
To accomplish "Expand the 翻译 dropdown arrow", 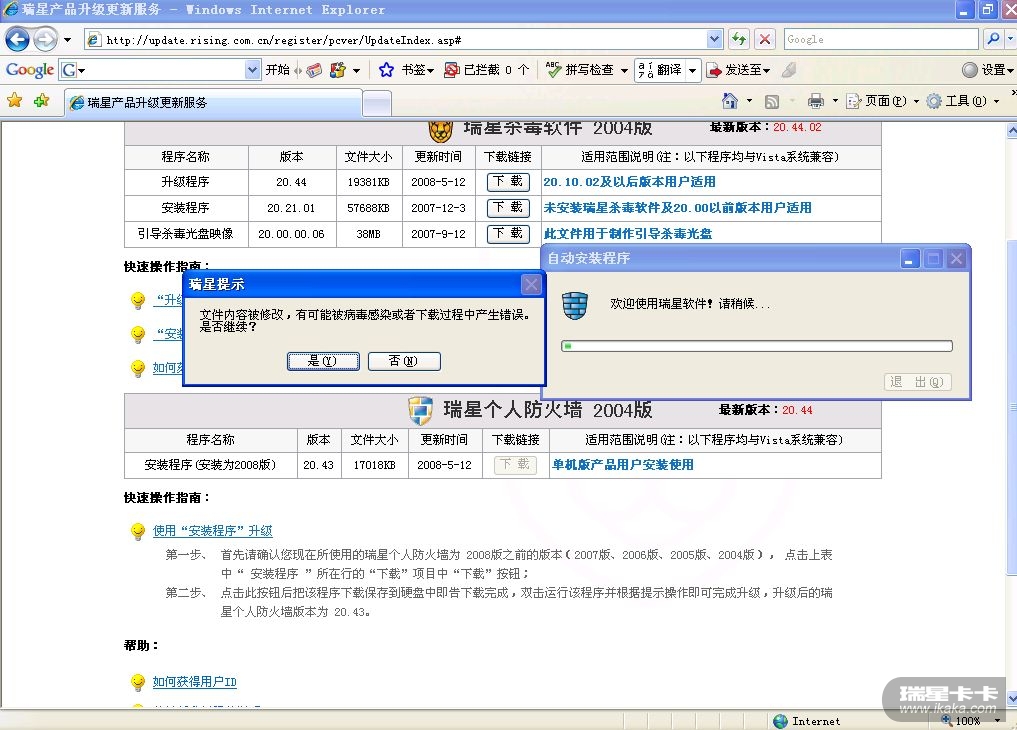I will click(x=693, y=70).
